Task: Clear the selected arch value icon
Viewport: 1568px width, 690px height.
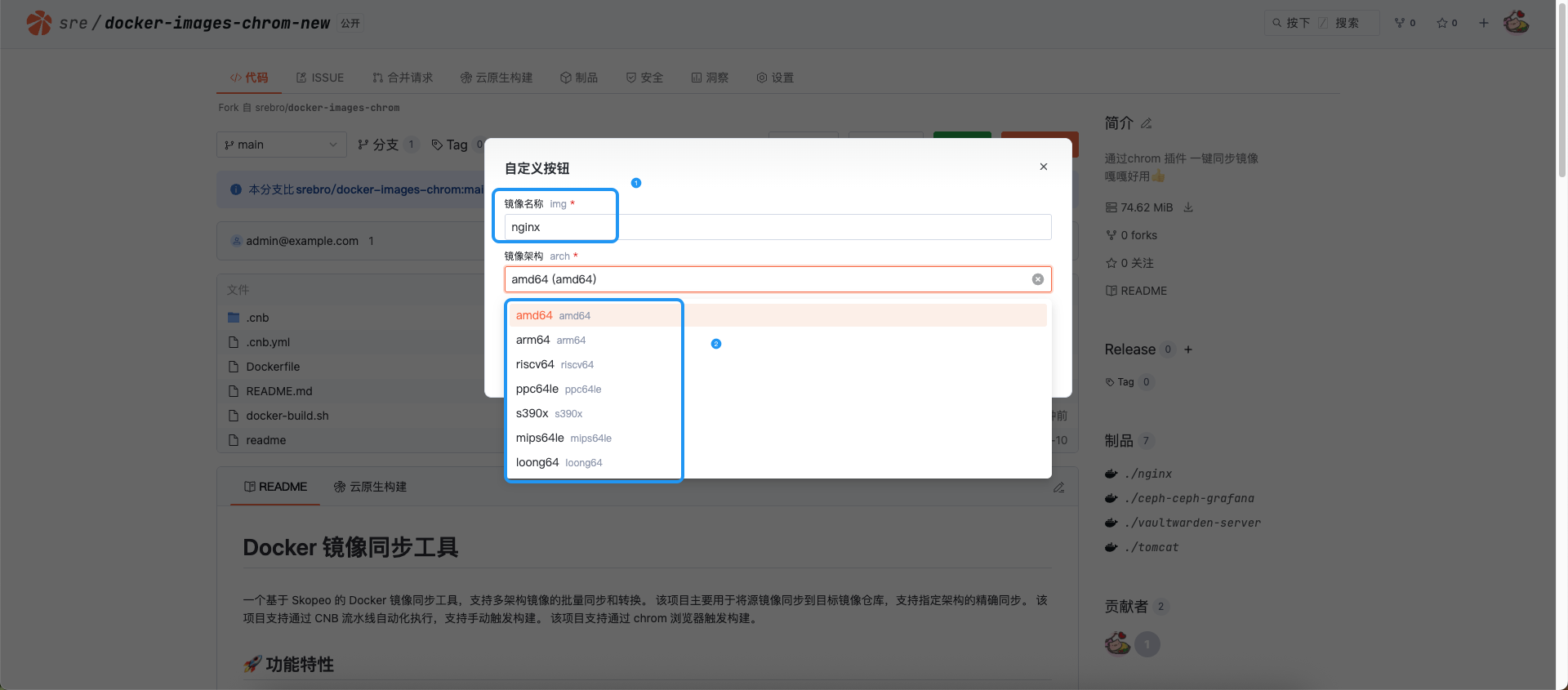Action: pos(1037,279)
